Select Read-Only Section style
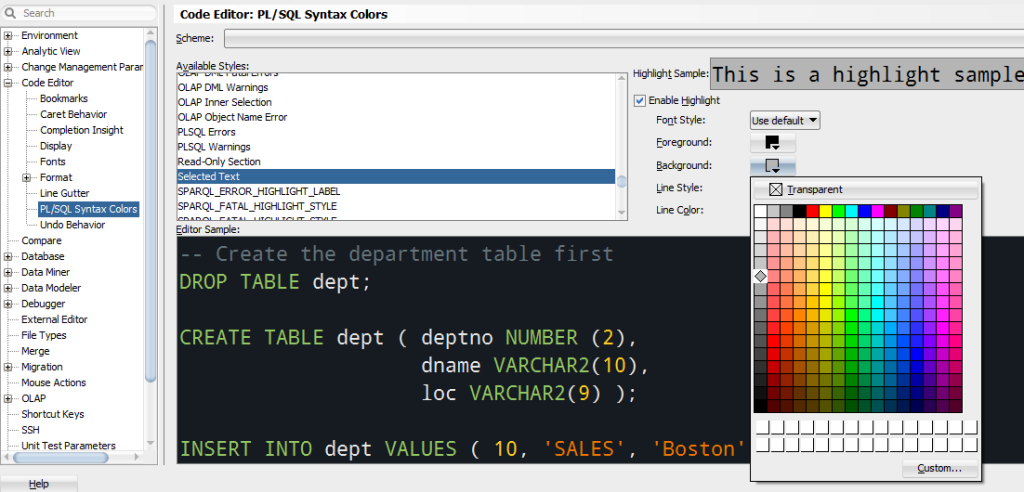The image size is (1024, 492). click(396, 161)
